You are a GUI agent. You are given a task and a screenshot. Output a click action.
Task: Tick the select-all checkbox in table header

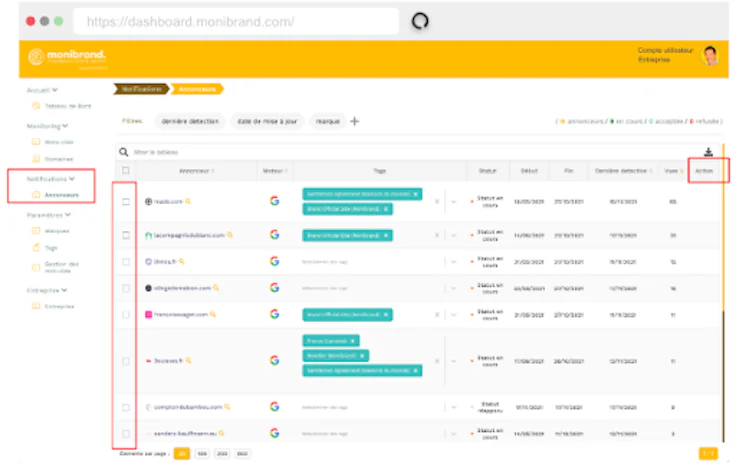(x=126, y=170)
